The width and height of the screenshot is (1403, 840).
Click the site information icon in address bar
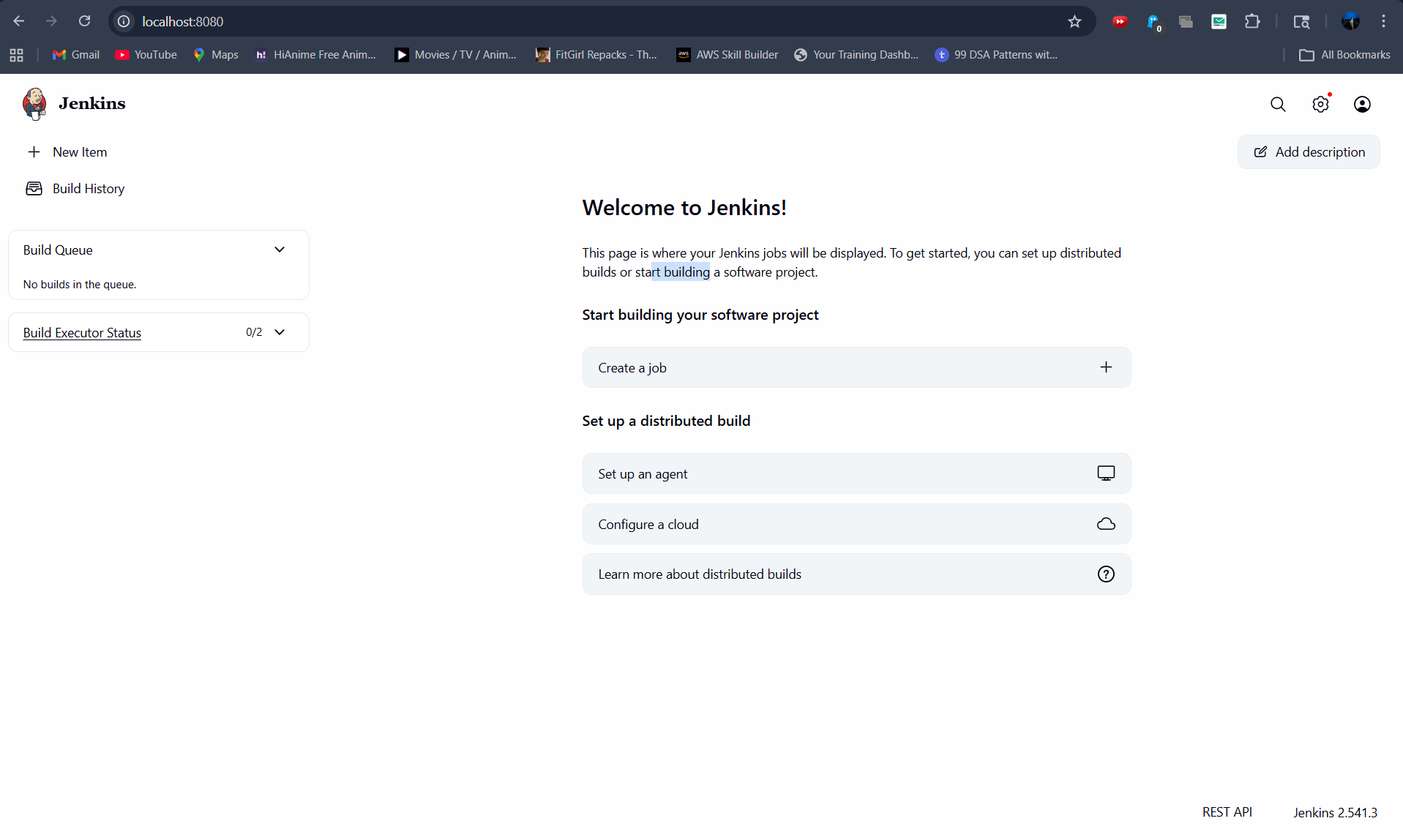(124, 21)
